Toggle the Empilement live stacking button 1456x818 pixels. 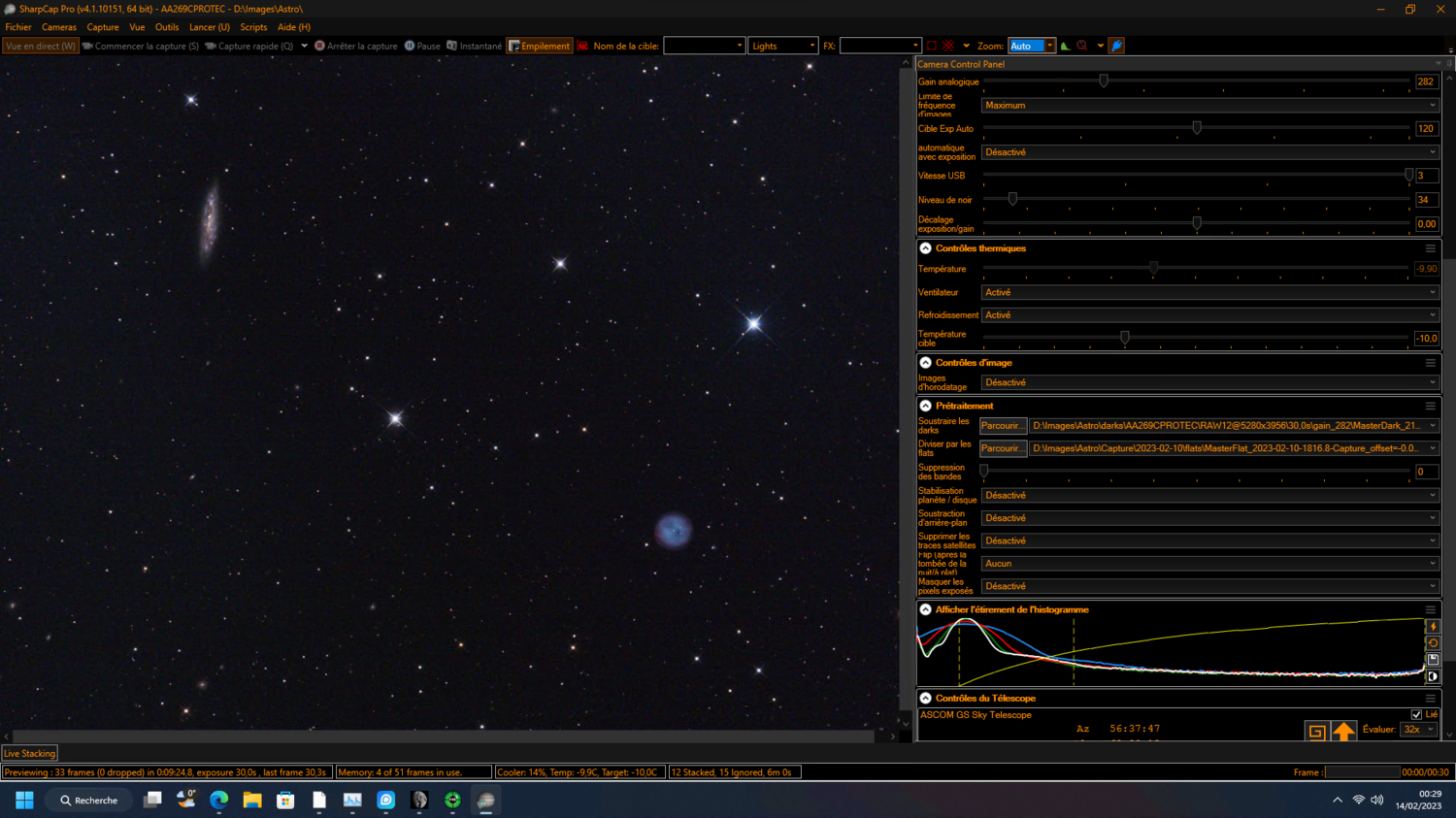pos(540,46)
